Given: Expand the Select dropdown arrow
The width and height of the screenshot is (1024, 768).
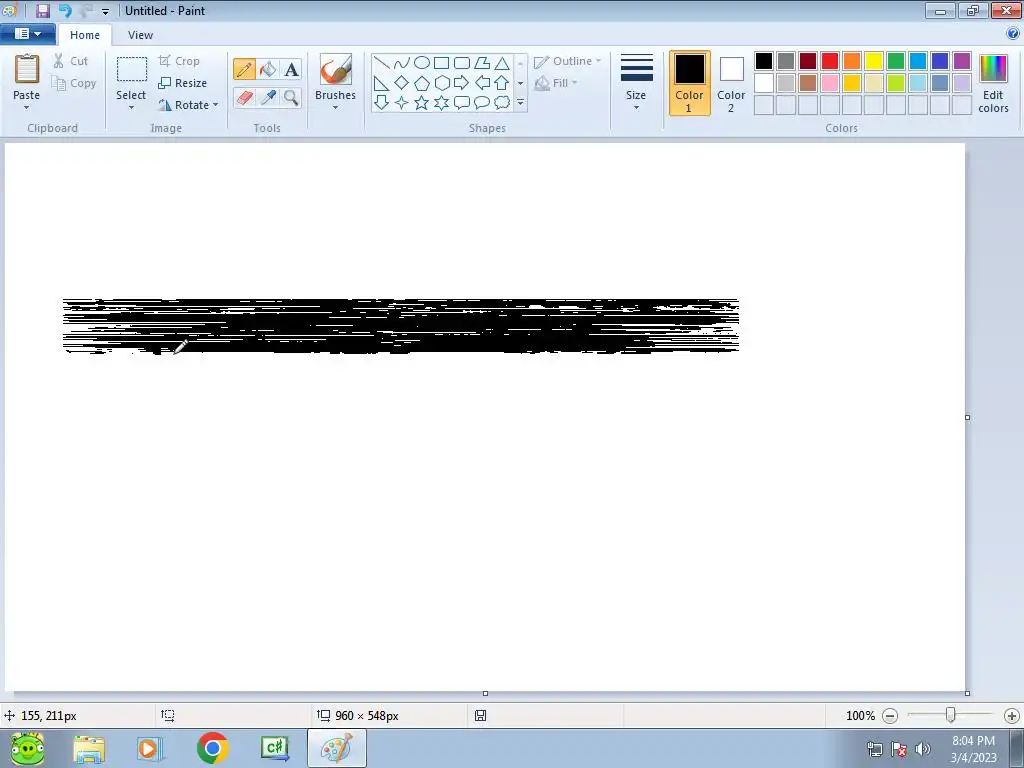Looking at the screenshot, I should click(x=131, y=108).
